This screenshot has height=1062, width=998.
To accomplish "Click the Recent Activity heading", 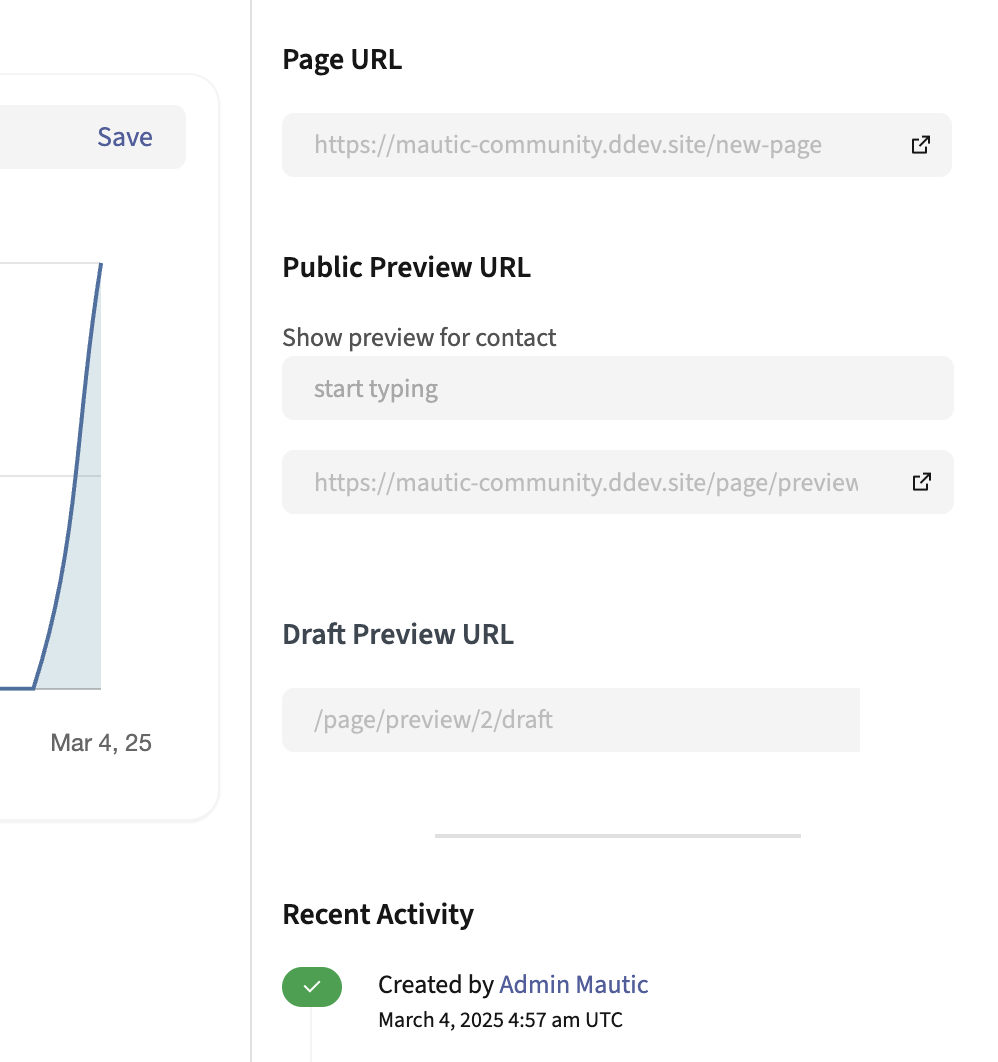I will point(378,914).
